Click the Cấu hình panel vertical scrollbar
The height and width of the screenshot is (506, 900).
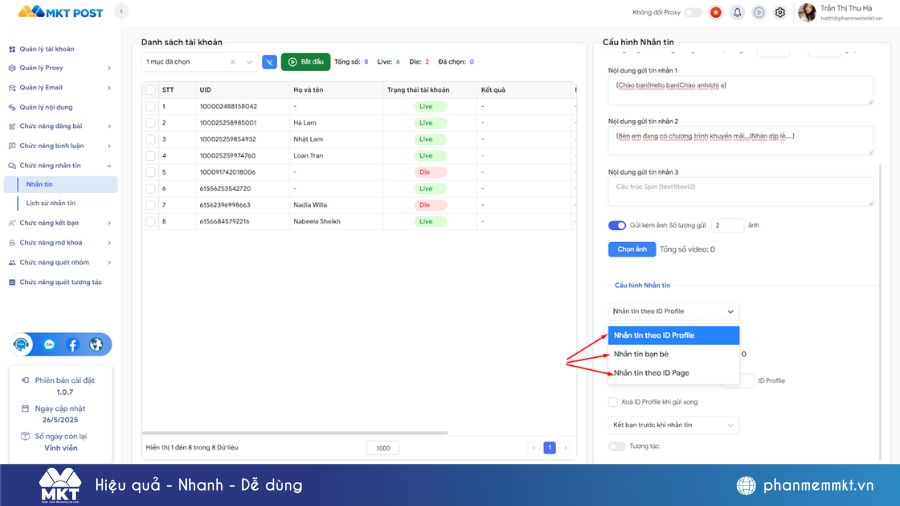pos(880,310)
